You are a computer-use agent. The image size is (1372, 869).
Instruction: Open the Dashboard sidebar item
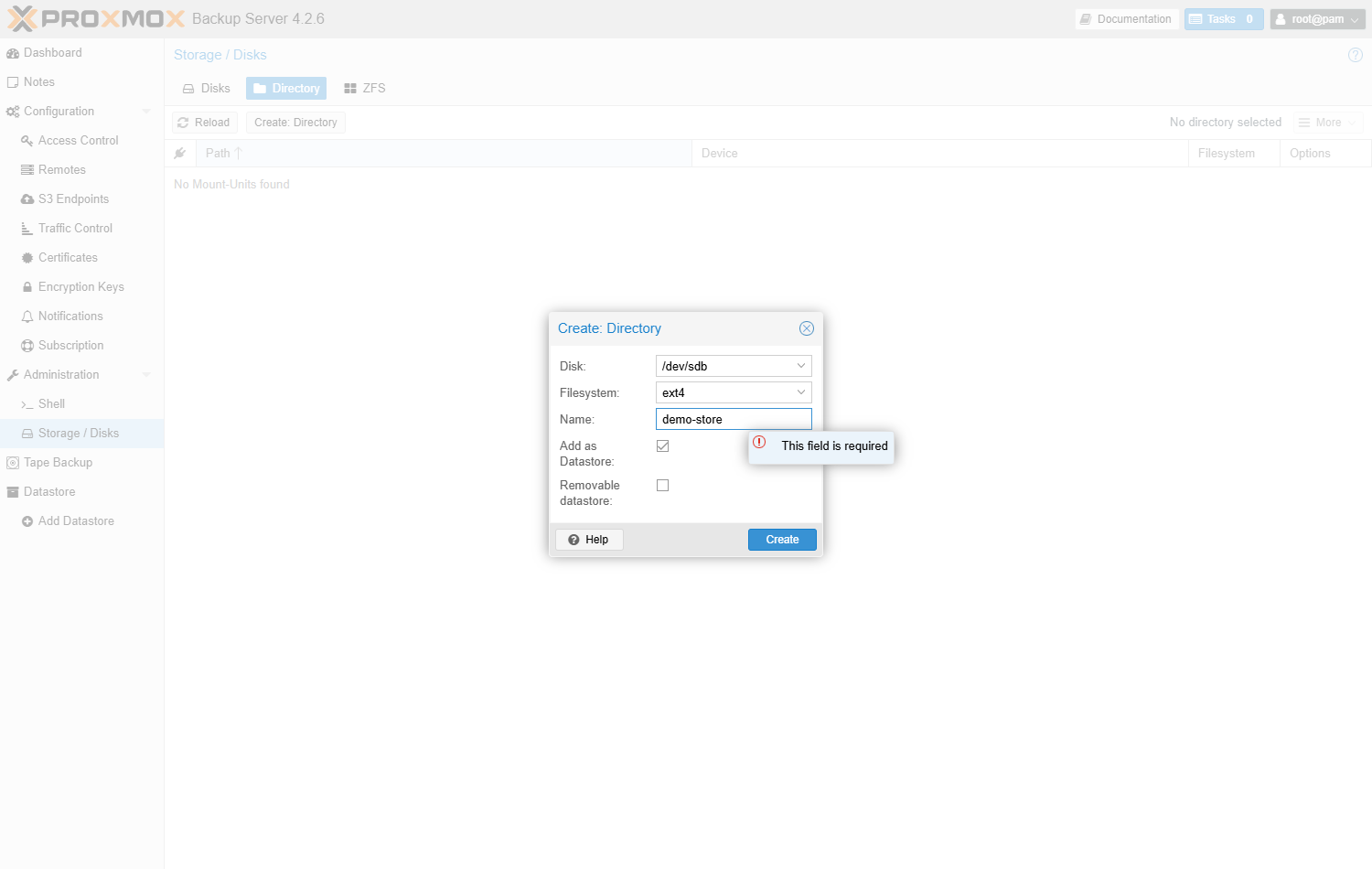coord(81,53)
